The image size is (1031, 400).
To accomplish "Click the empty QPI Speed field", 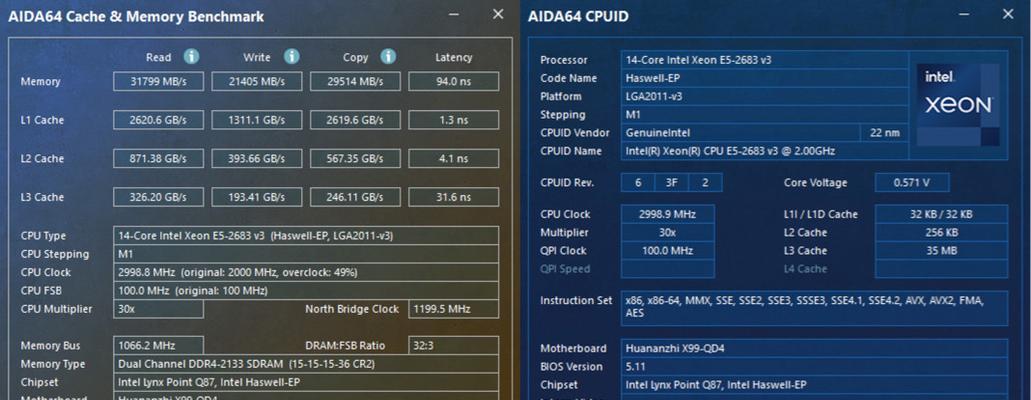I will pos(667,269).
